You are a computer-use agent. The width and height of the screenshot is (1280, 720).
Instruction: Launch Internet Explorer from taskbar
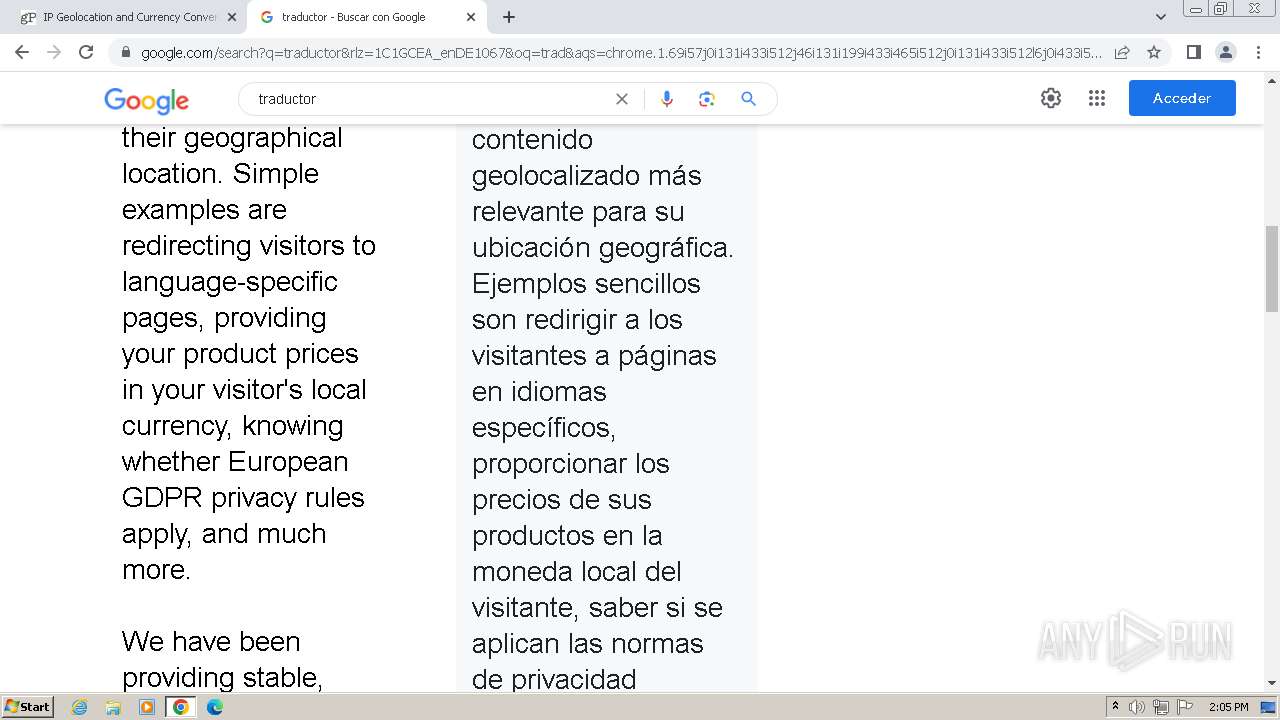(80, 707)
